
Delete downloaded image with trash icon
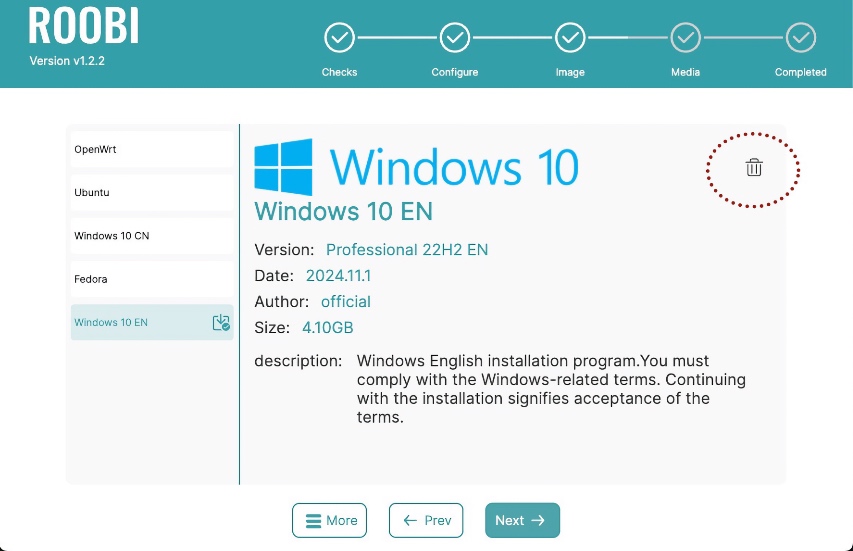pyautogui.click(x=753, y=168)
